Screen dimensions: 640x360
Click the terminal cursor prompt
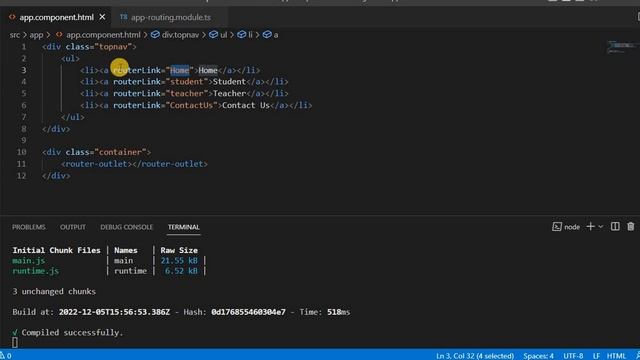[x=15, y=342]
